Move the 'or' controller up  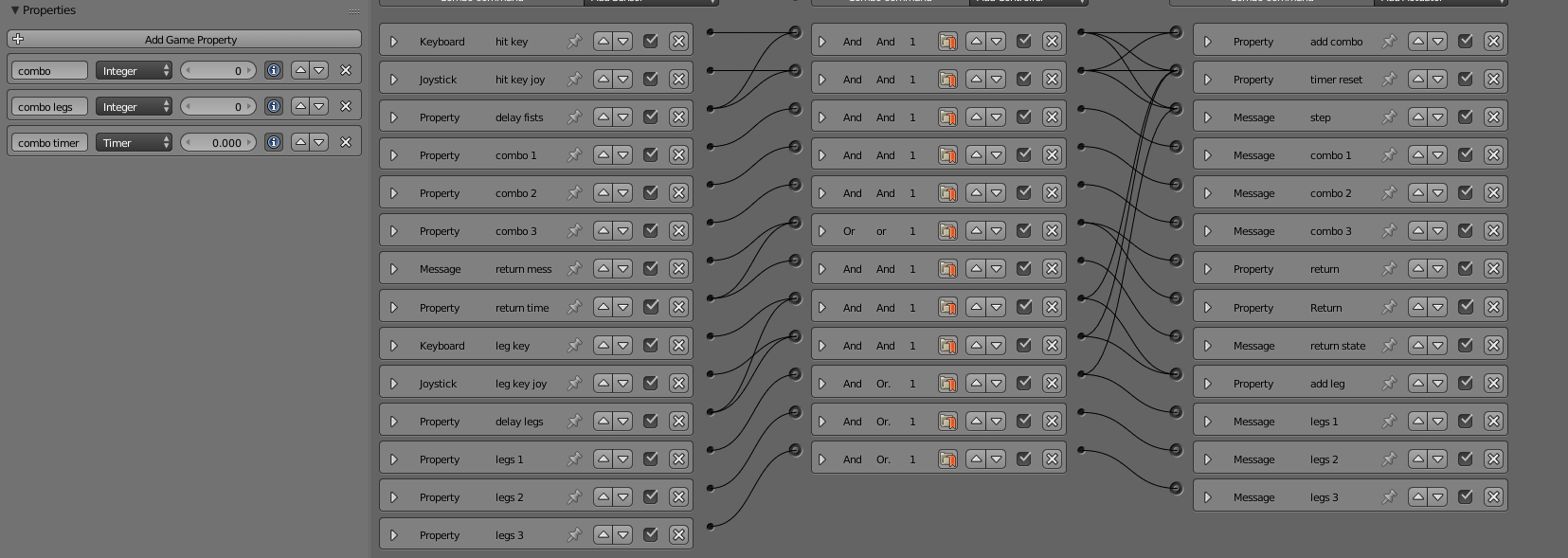coord(976,230)
